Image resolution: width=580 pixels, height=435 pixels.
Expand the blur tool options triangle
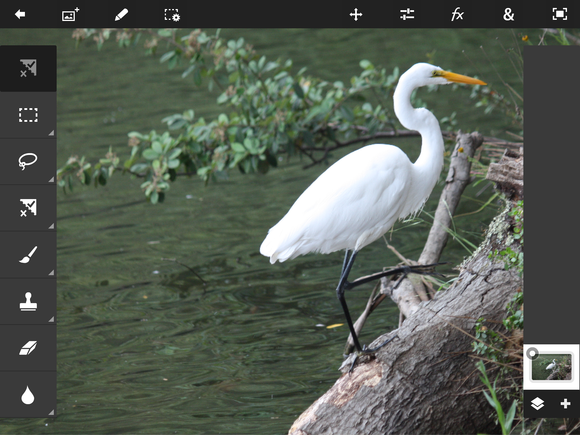click(51, 412)
